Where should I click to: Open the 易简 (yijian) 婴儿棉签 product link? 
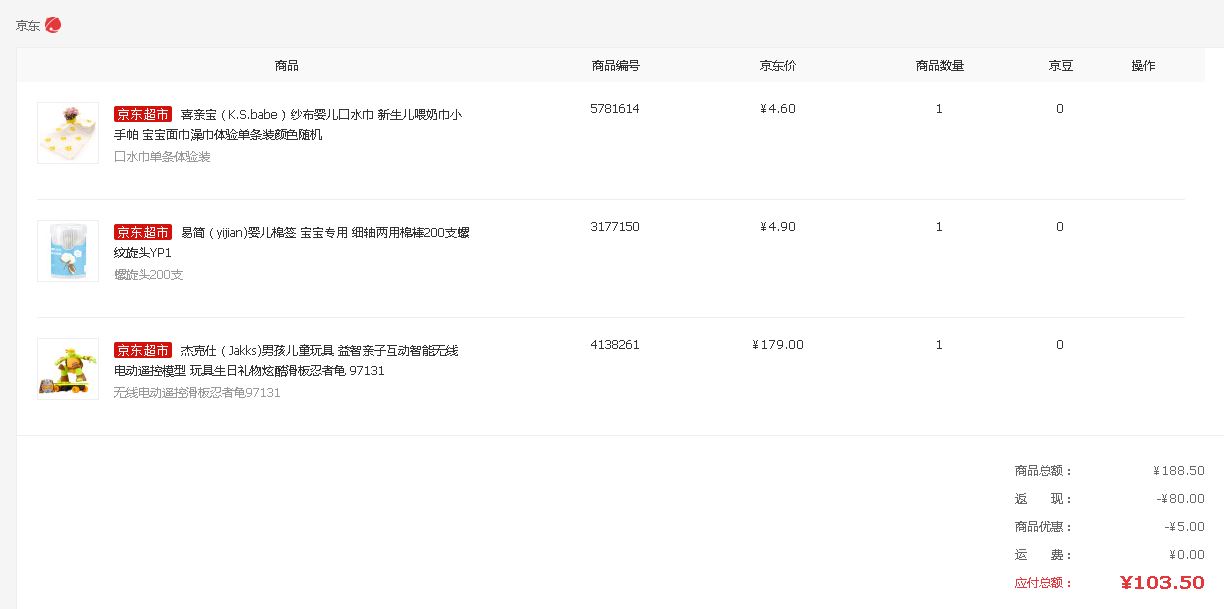pyautogui.click(x=291, y=243)
